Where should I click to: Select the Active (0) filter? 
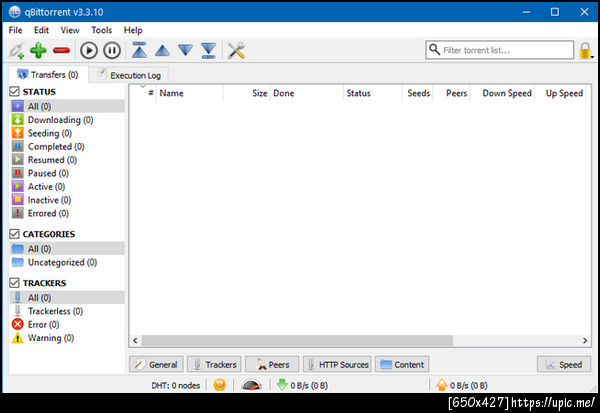(67, 187)
